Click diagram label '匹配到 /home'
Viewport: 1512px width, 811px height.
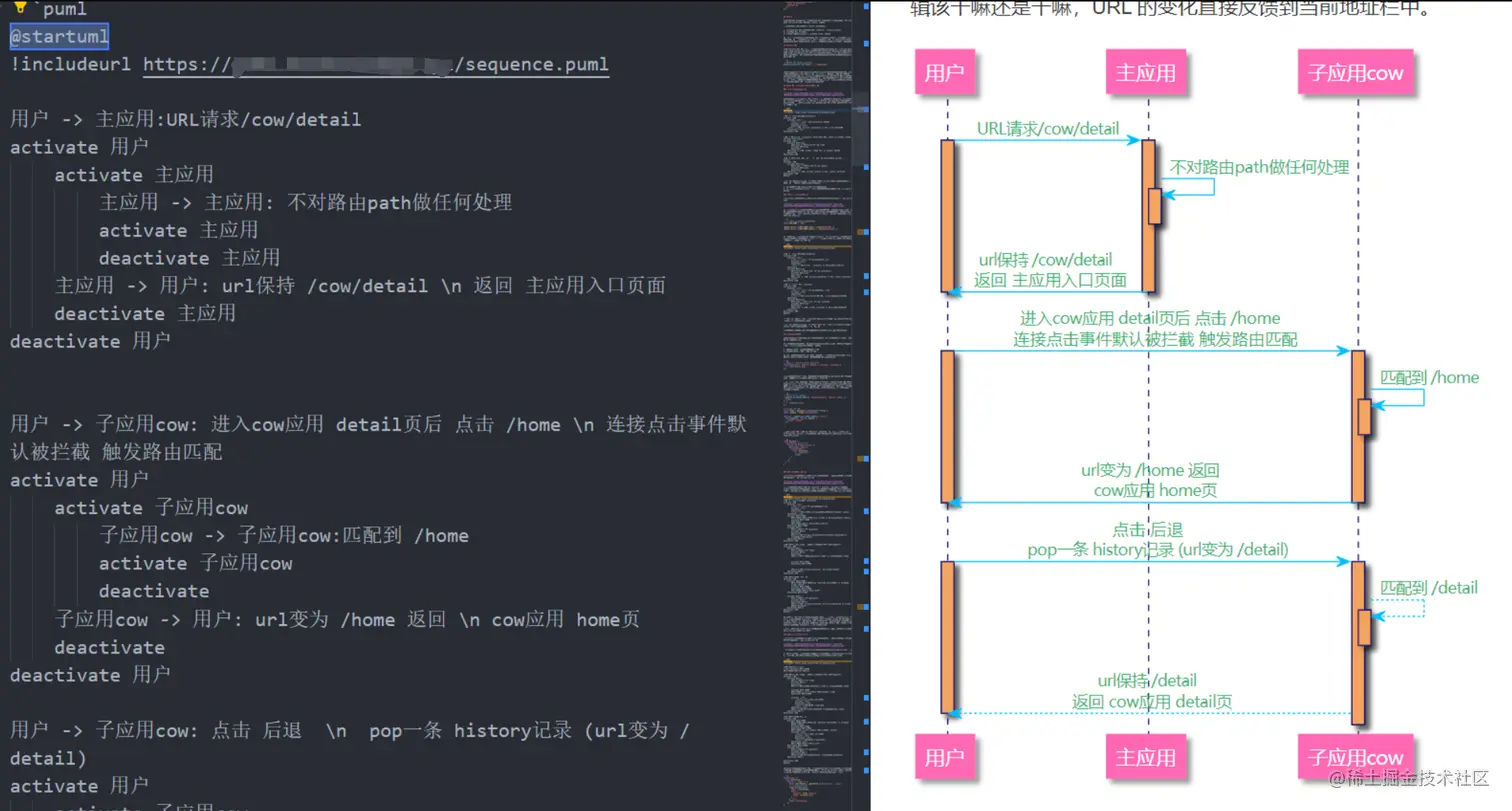click(1430, 377)
